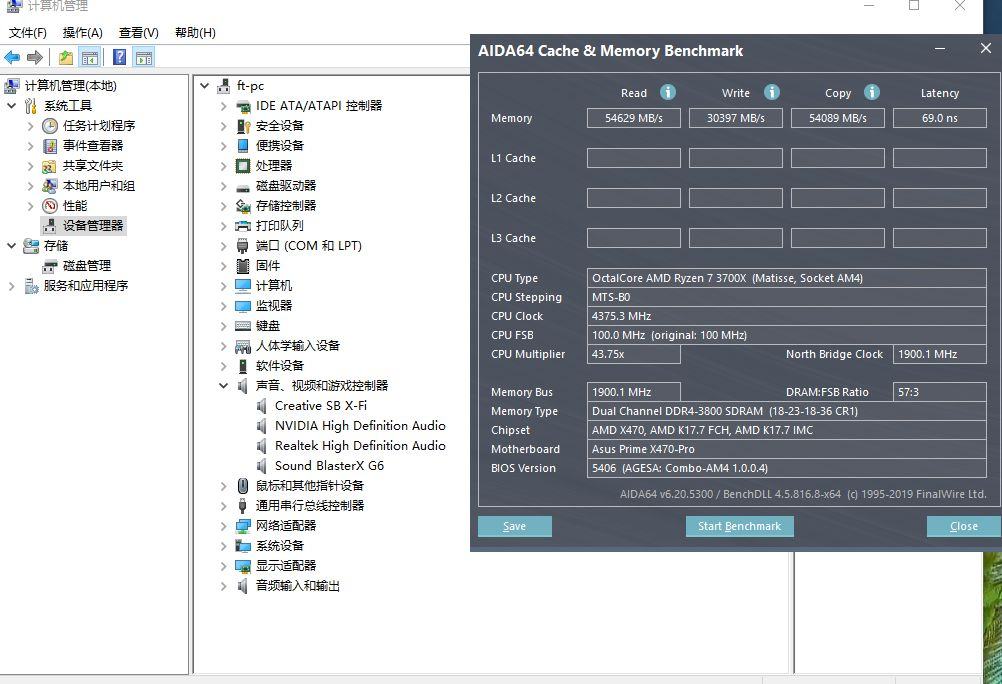Click the Read column info icon
1002x684 pixels.
(x=668, y=93)
